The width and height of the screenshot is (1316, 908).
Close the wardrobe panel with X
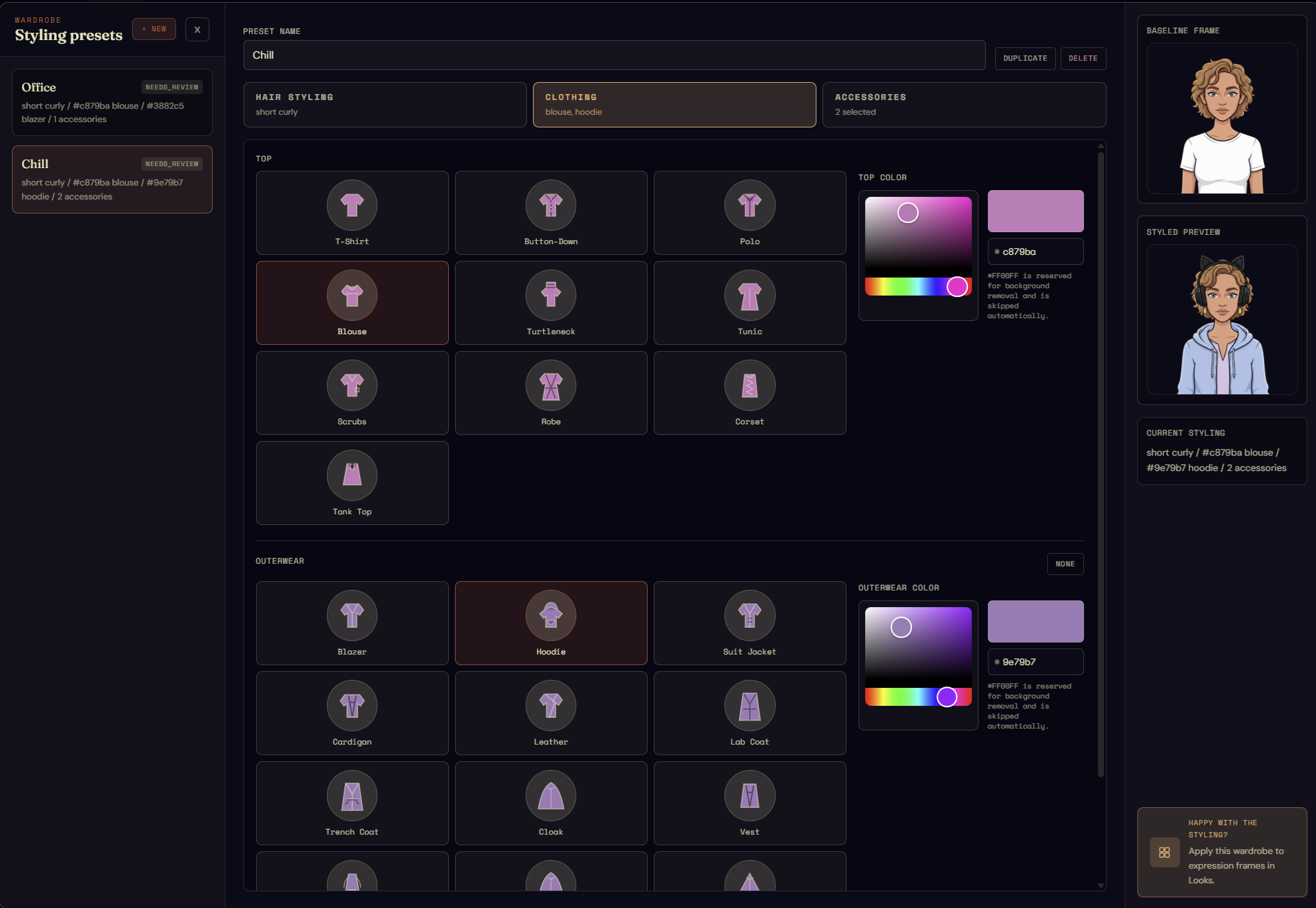point(197,29)
